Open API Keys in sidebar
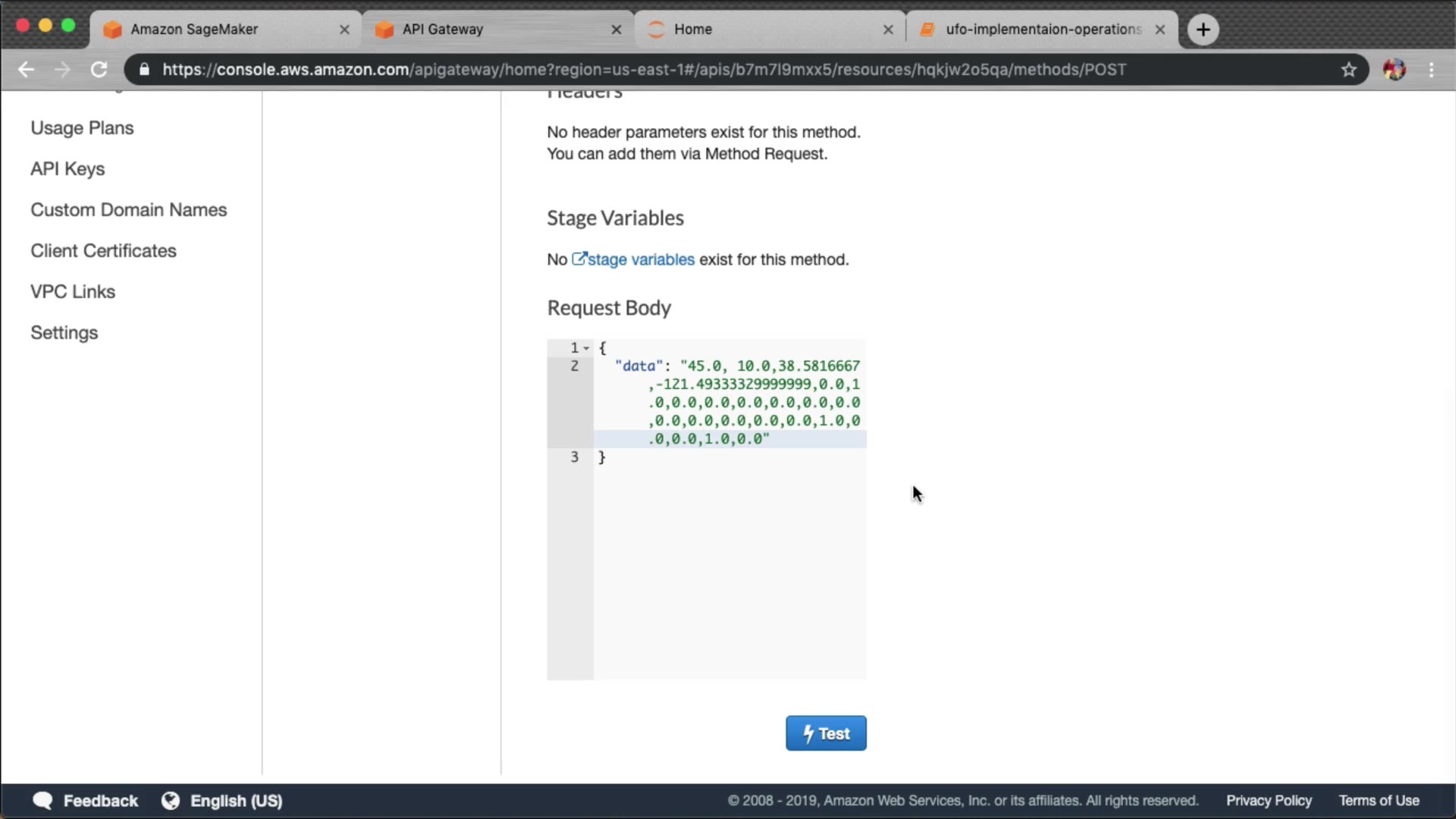1456x819 pixels. click(x=67, y=169)
